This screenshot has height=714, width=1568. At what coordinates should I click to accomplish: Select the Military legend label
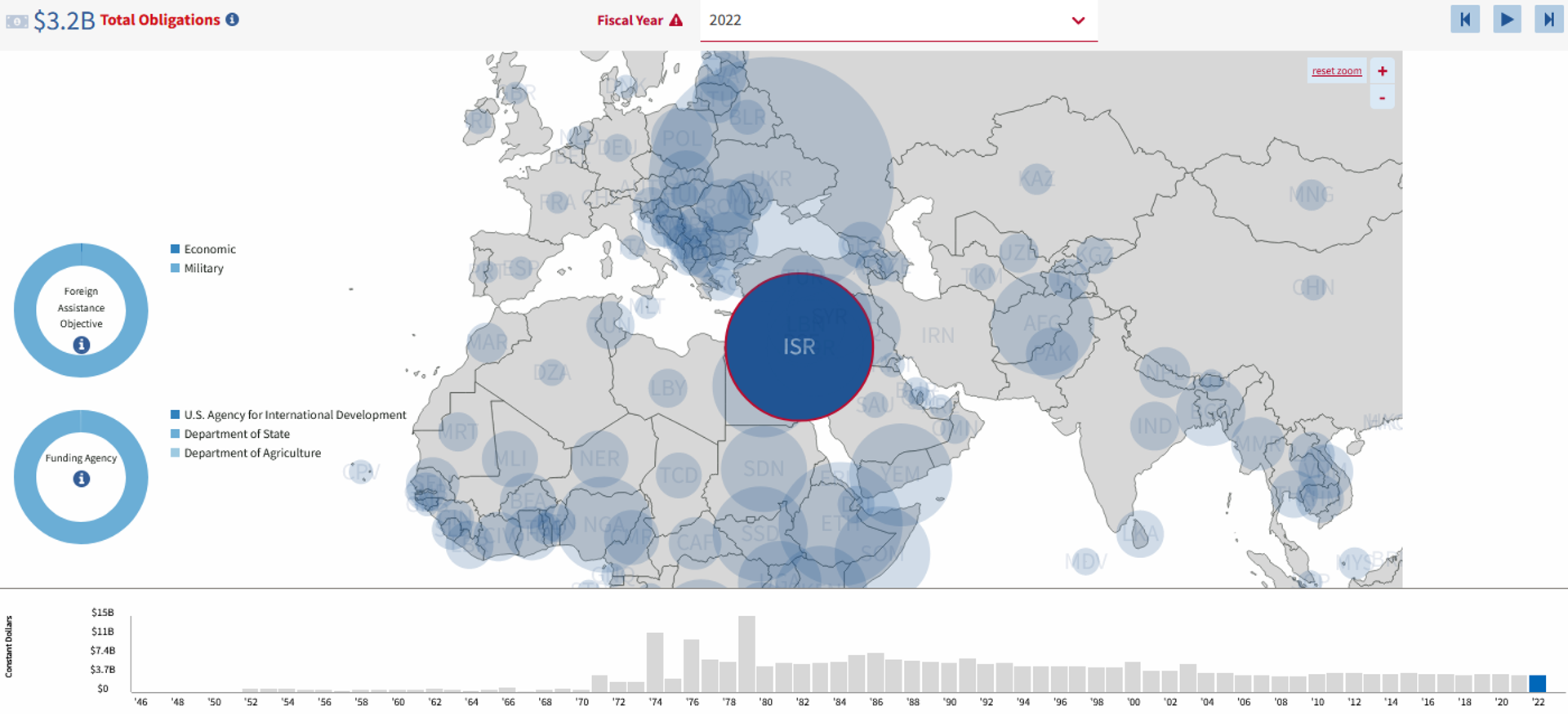click(x=203, y=268)
